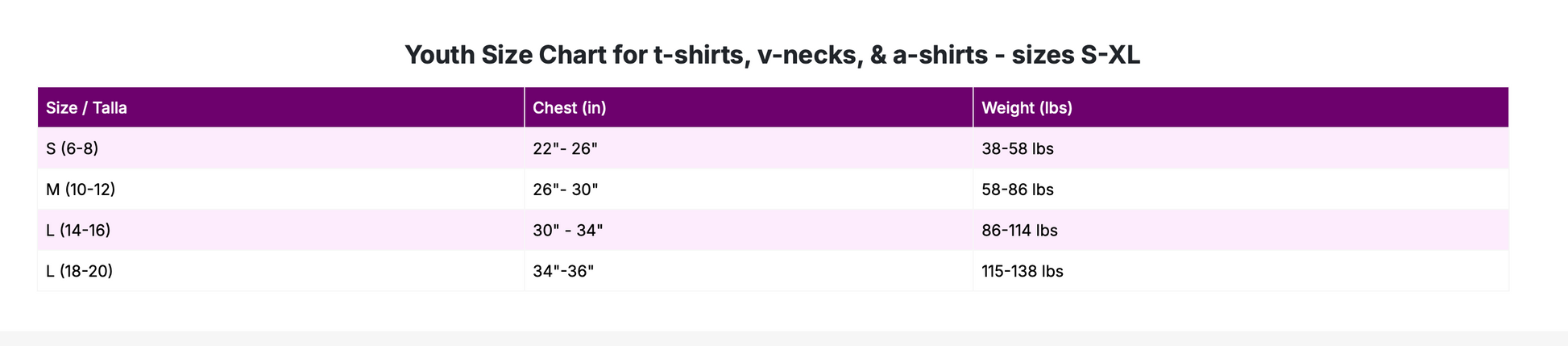1568x346 pixels.
Task: Click the S (6-8) size cell
Action: point(280,148)
